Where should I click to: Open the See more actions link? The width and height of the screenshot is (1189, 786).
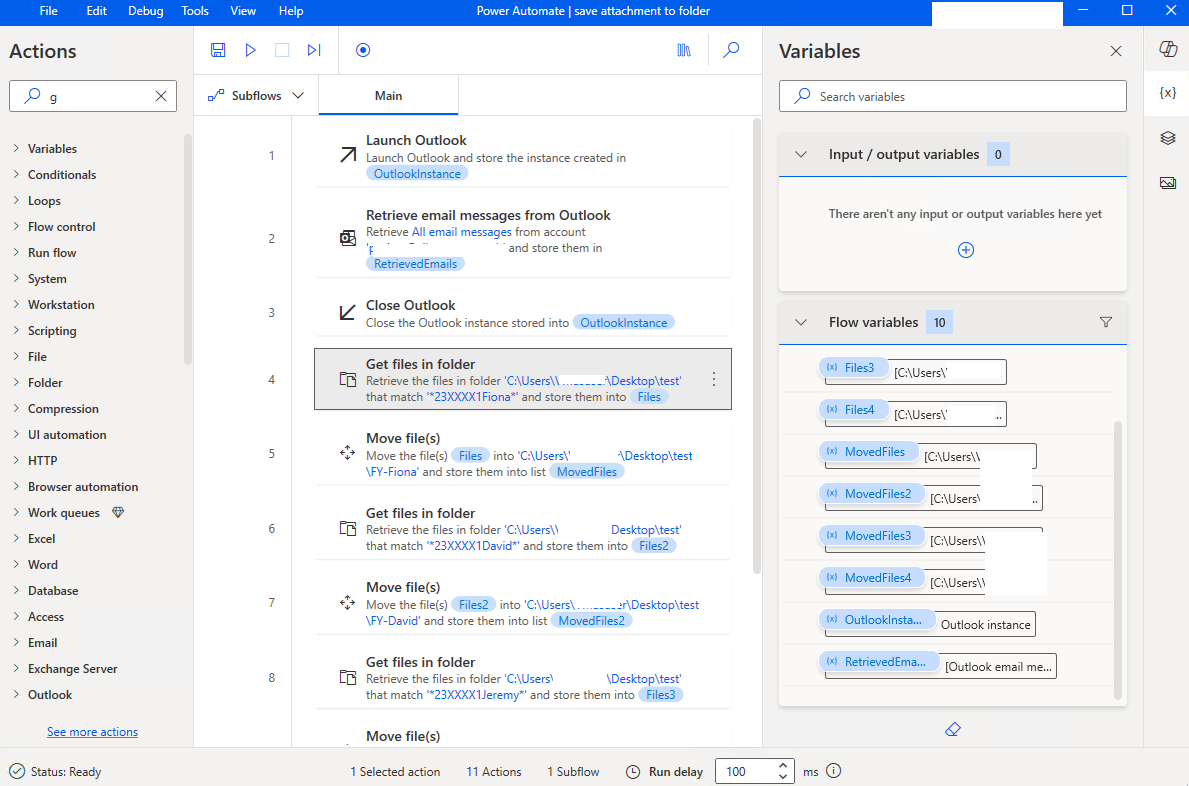click(92, 731)
